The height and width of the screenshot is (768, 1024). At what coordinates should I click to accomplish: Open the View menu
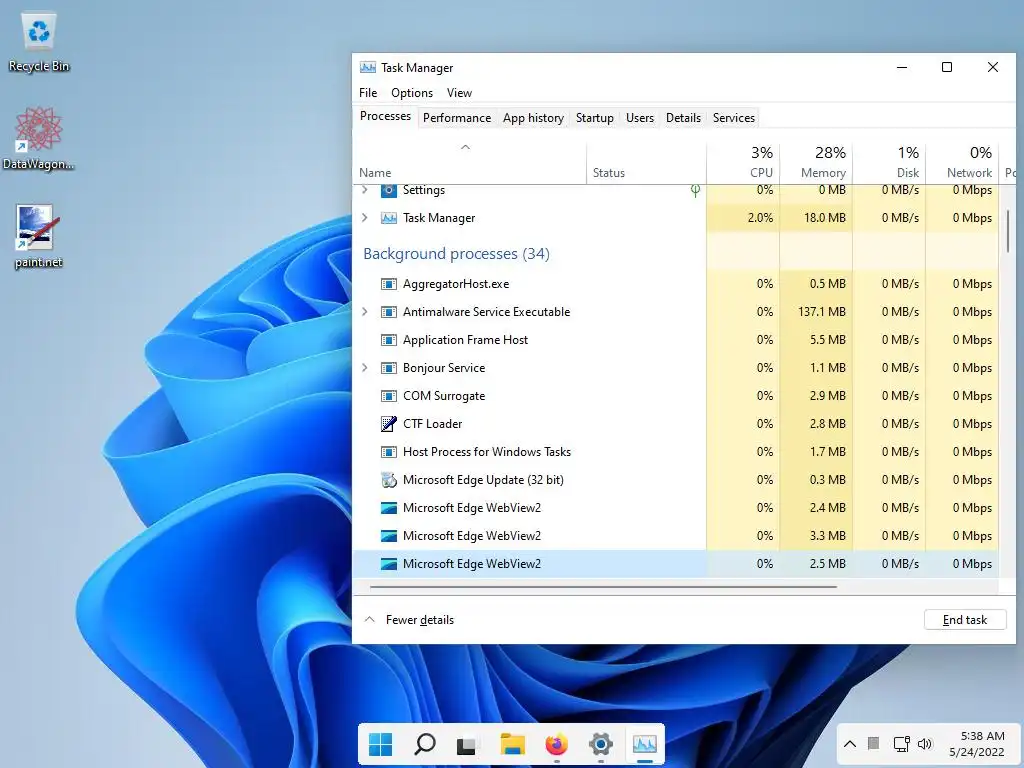click(x=459, y=93)
